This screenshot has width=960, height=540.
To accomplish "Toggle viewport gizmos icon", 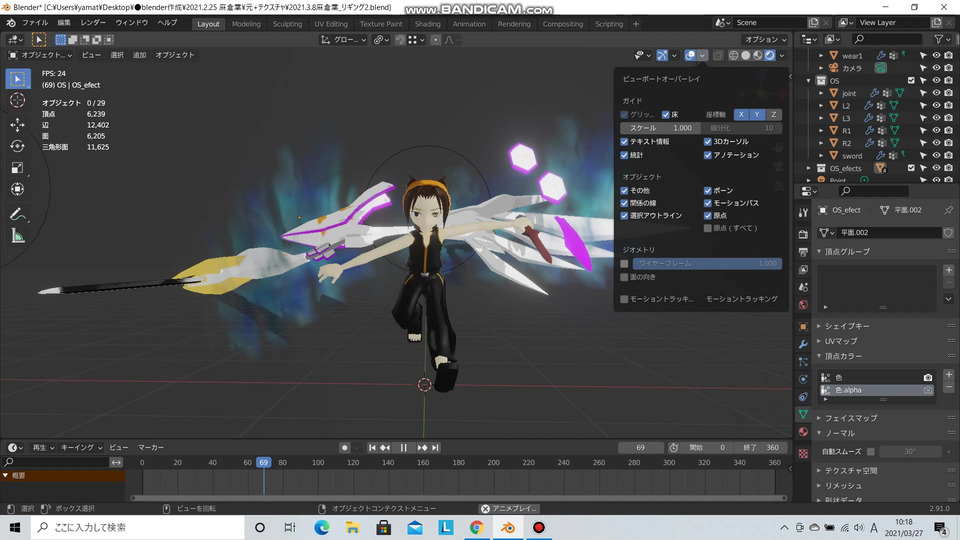I will point(662,55).
